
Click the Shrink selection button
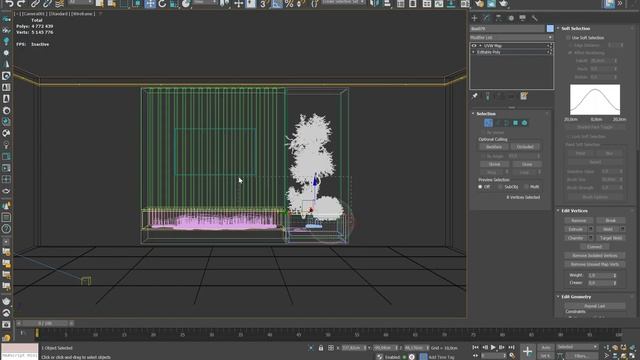[494, 164]
